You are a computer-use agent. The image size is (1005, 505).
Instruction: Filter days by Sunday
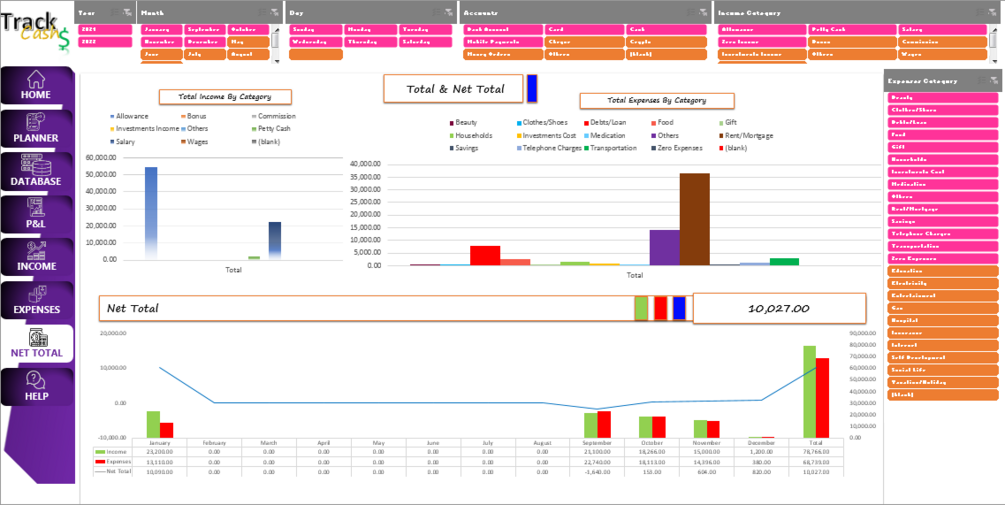click(316, 29)
